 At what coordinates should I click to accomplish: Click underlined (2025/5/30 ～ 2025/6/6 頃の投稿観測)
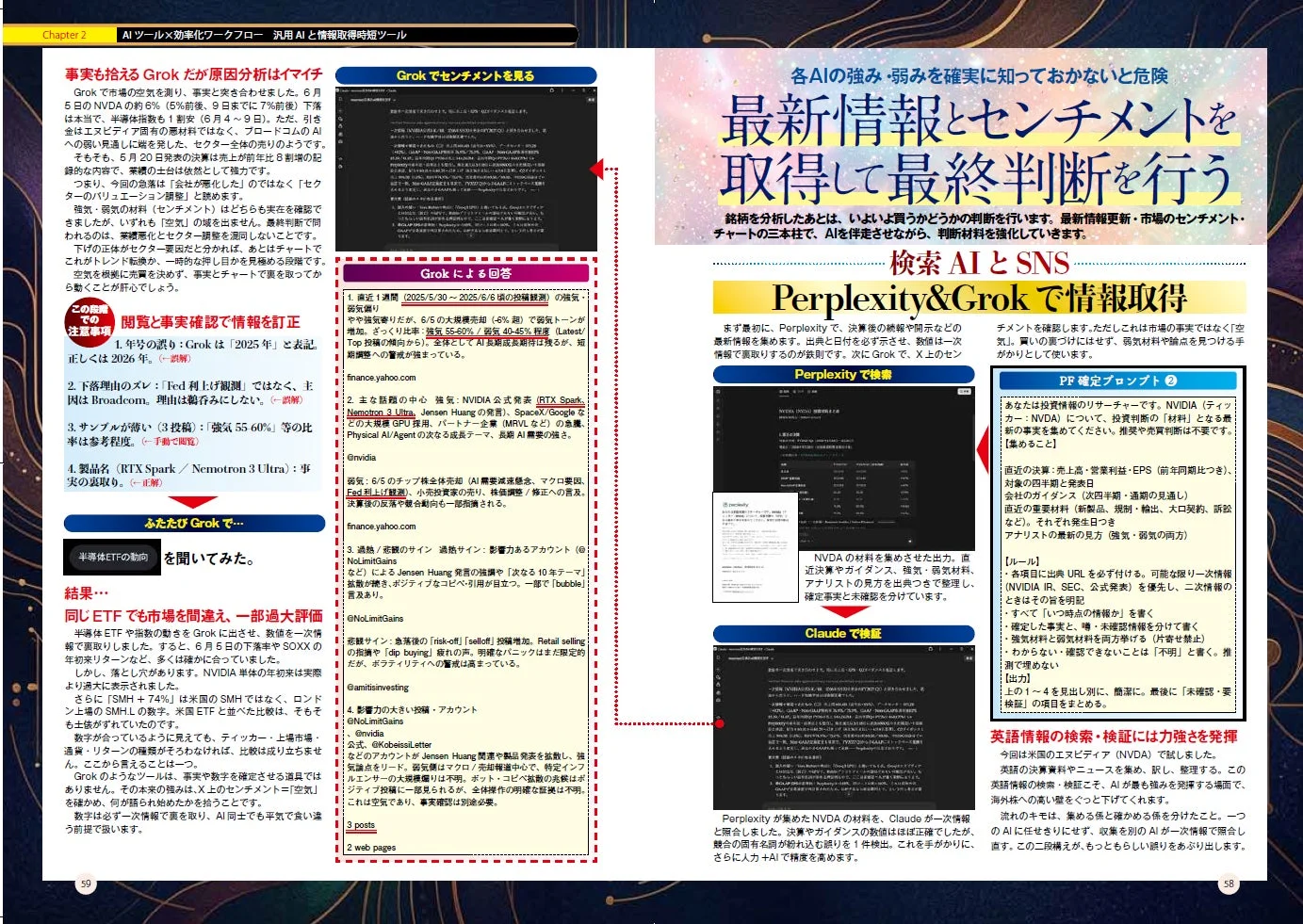pos(476,298)
